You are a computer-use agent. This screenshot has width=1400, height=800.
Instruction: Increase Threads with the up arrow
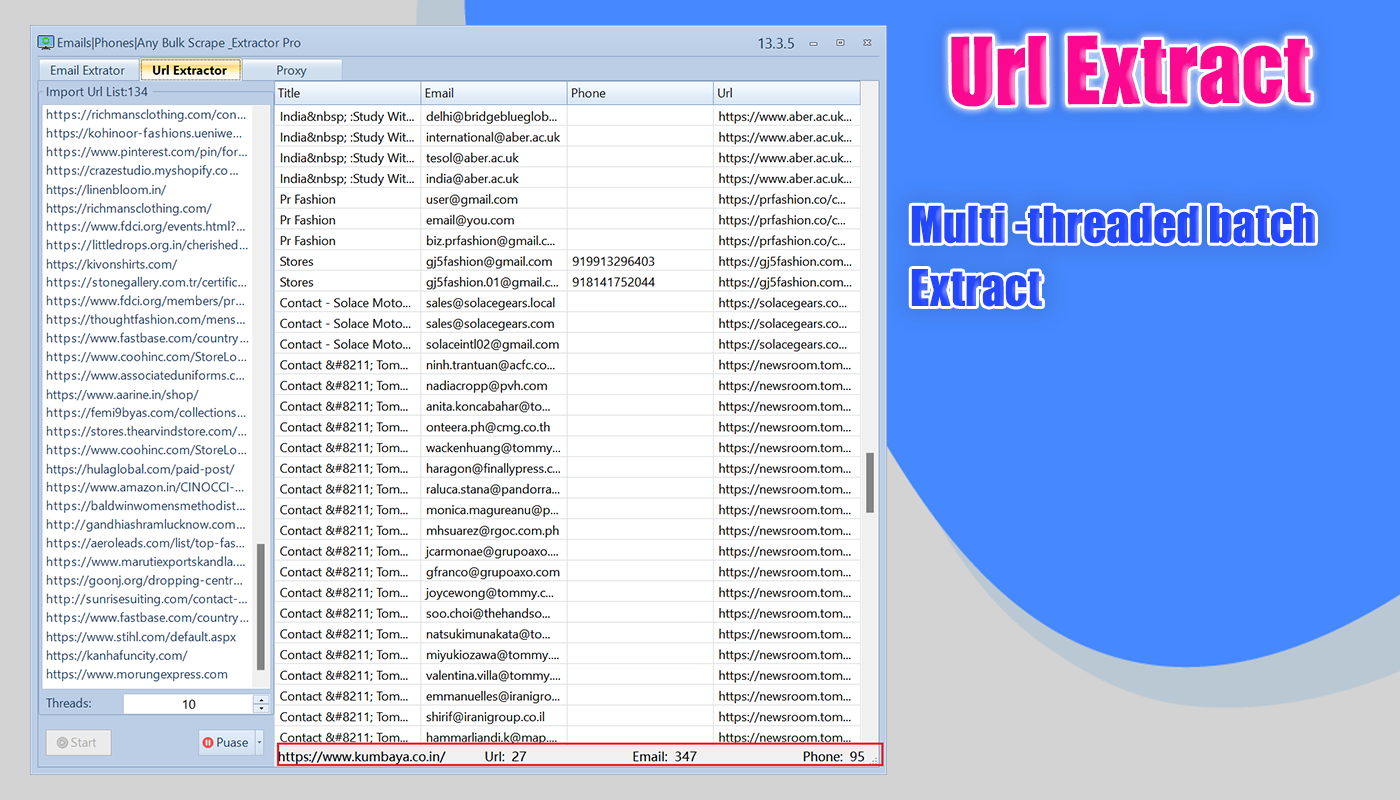pos(261,700)
